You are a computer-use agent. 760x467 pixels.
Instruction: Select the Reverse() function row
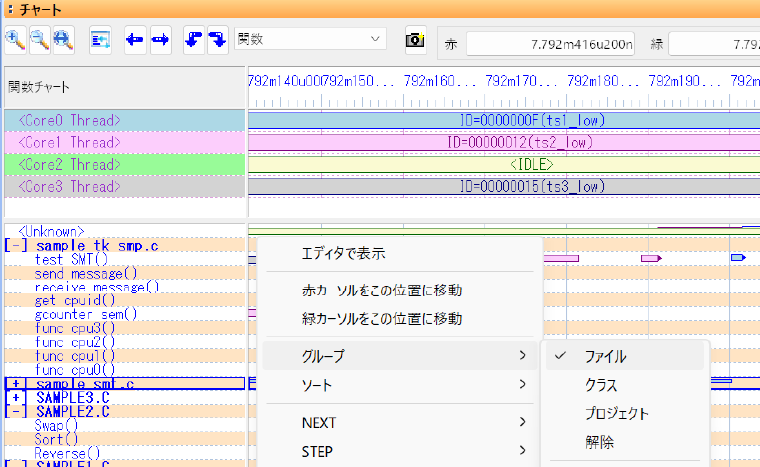(x=125, y=453)
